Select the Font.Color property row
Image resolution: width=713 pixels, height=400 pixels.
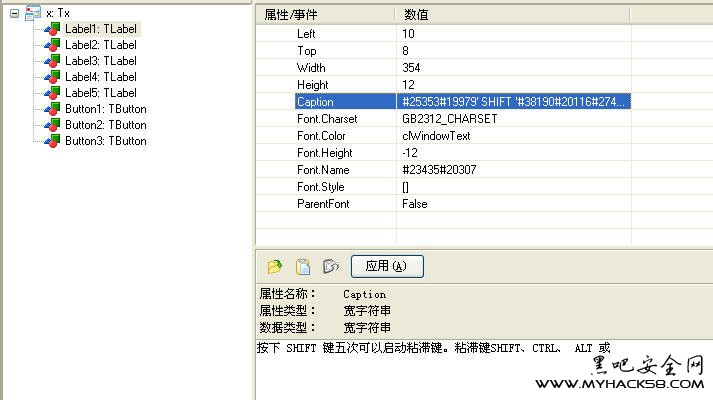click(x=320, y=136)
